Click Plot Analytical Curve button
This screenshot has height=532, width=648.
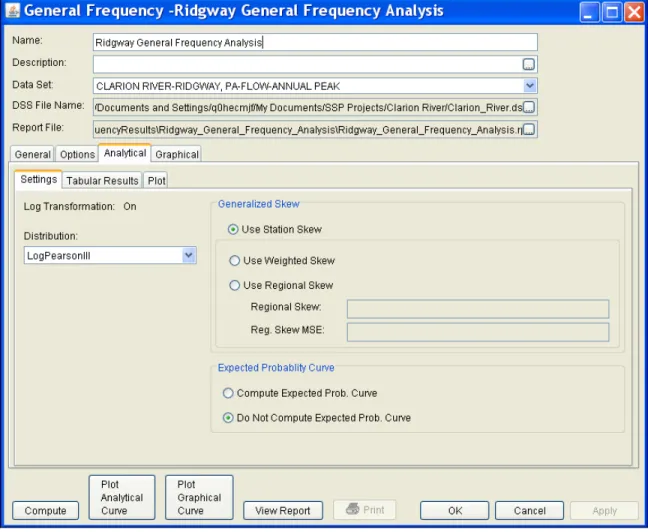point(122,497)
